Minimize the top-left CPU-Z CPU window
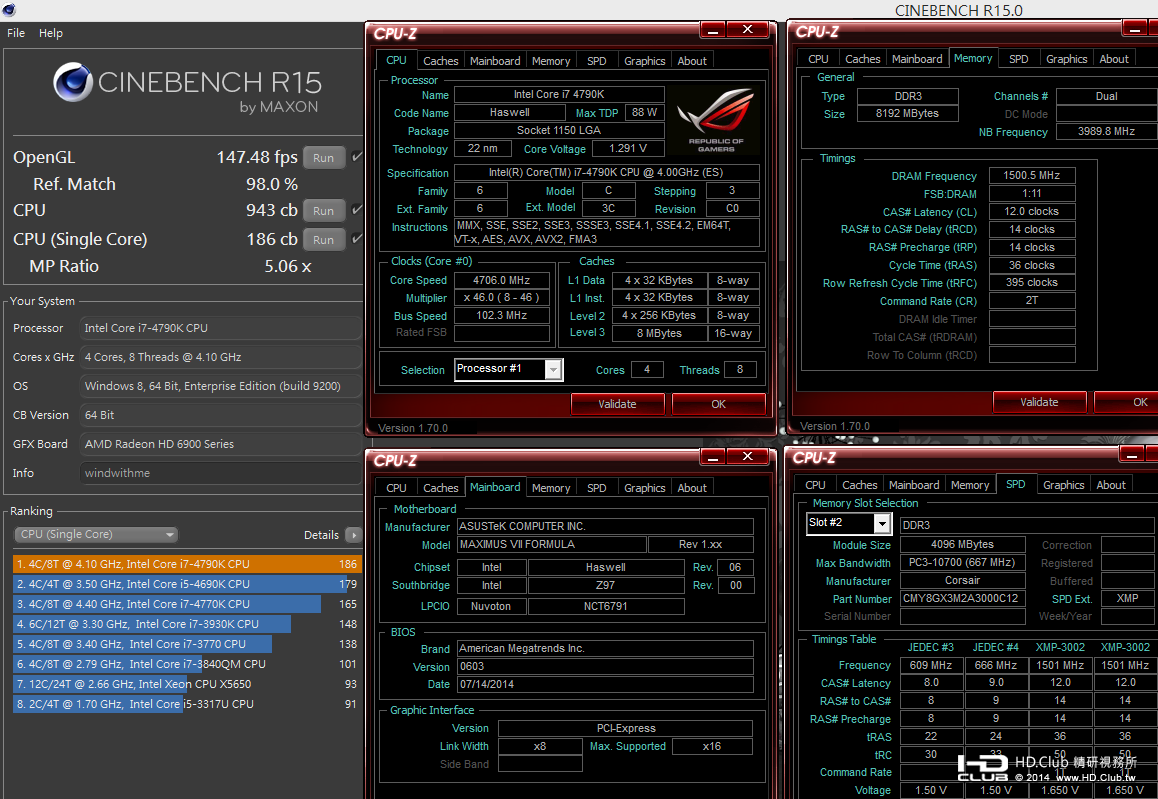1158x799 pixels. point(713,30)
